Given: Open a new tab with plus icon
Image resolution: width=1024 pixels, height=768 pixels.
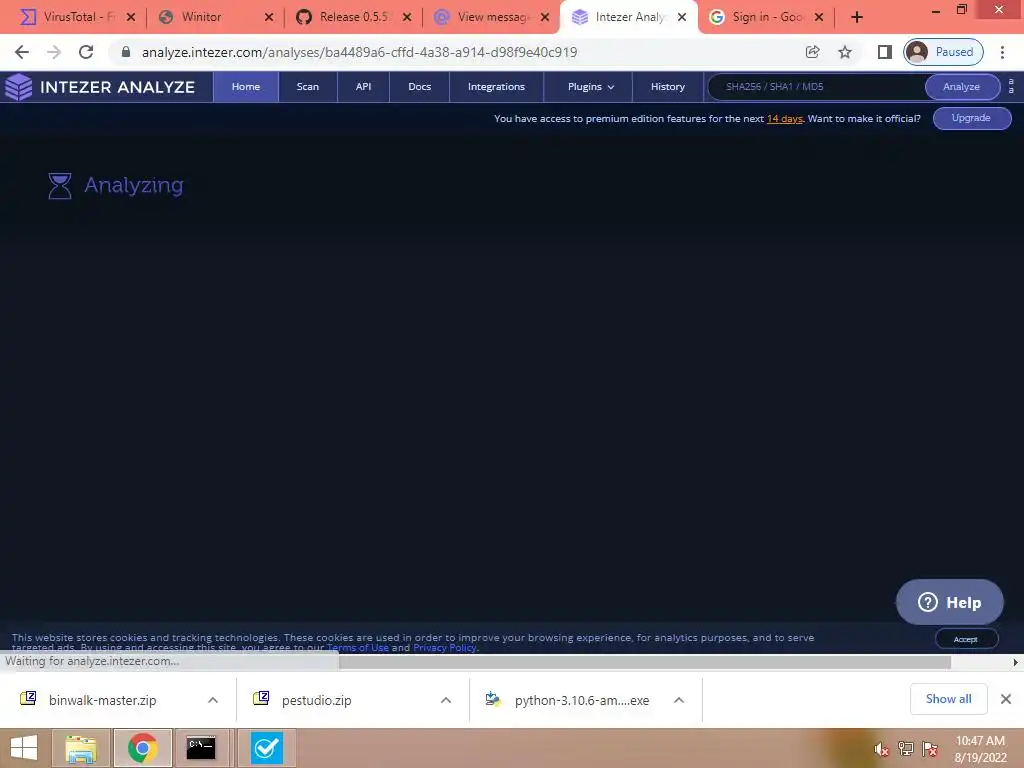Looking at the screenshot, I should coord(857,17).
